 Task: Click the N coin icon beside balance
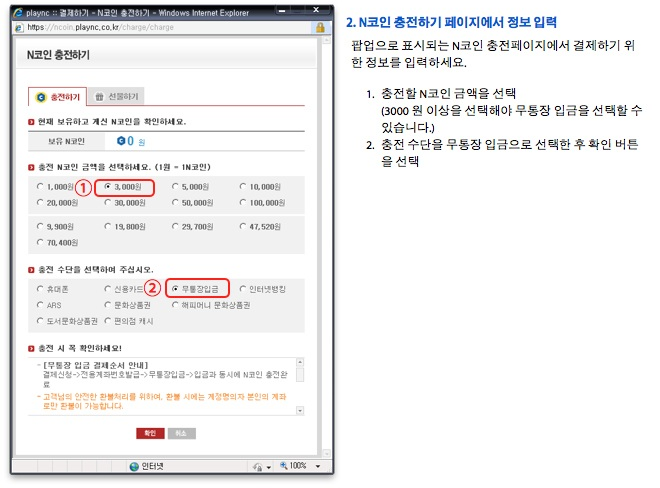pos(121,141)
